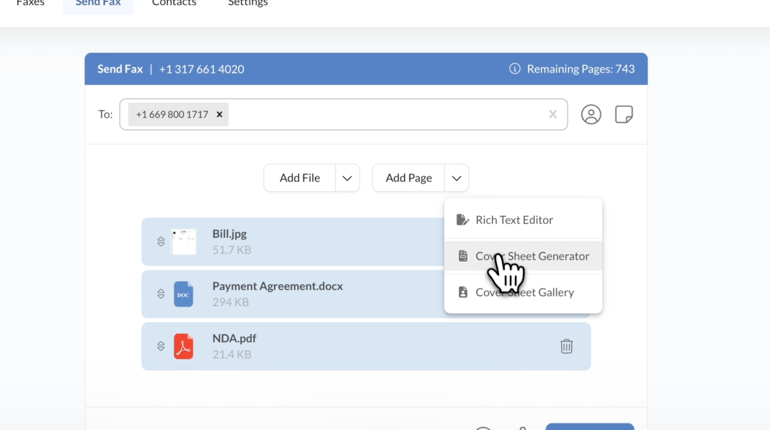Click the note icon beside the To field
Image resolution: width=770 pixels, height=430 pixels.
(624, 114)
